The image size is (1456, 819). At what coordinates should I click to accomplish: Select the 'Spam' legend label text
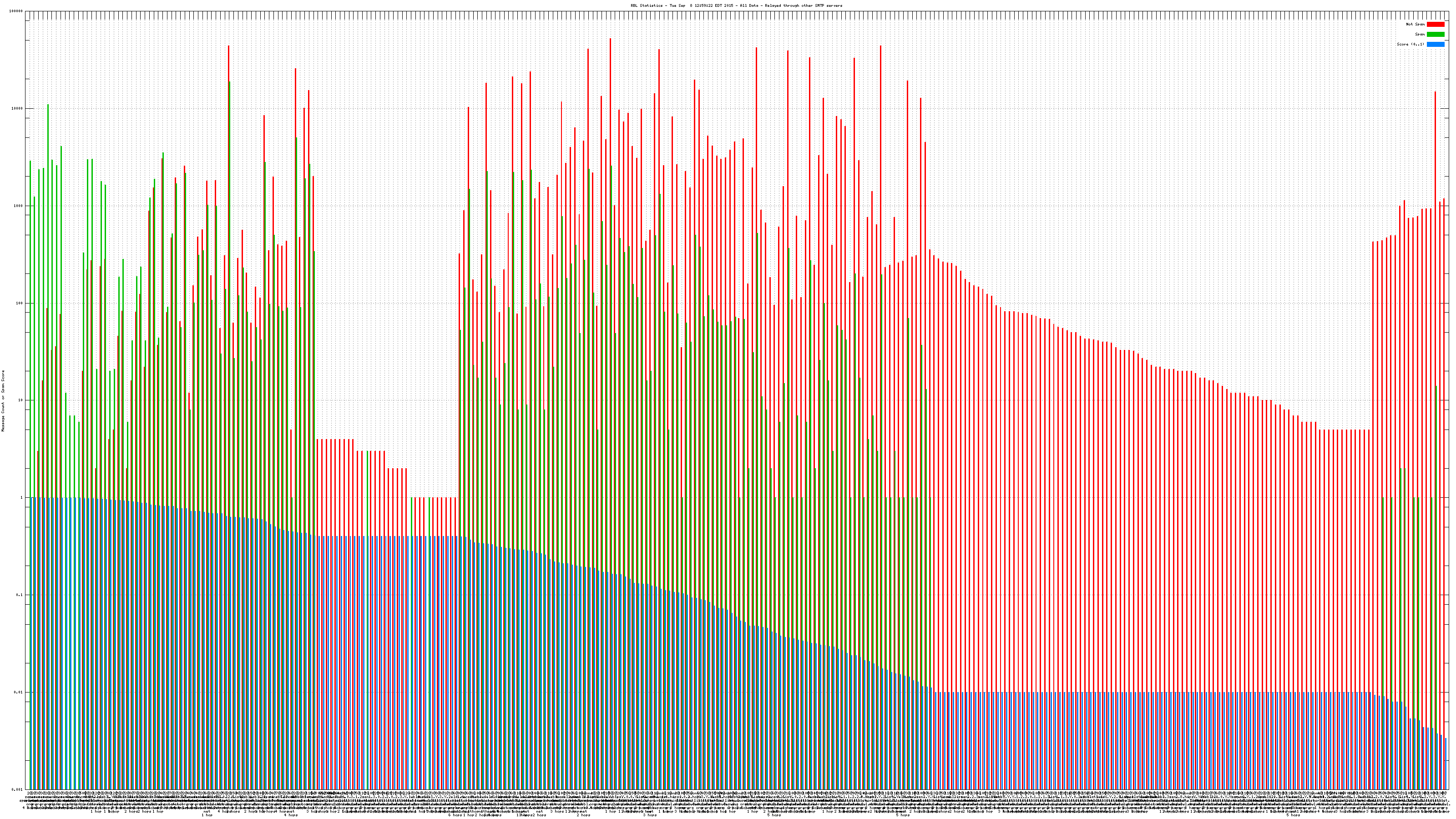click(1420, 35)
